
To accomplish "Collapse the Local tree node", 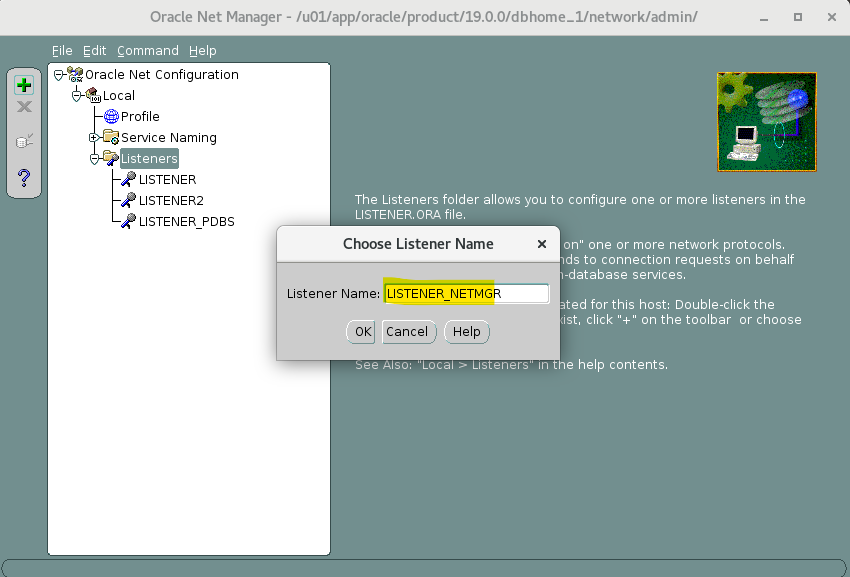I will point(76,96).
